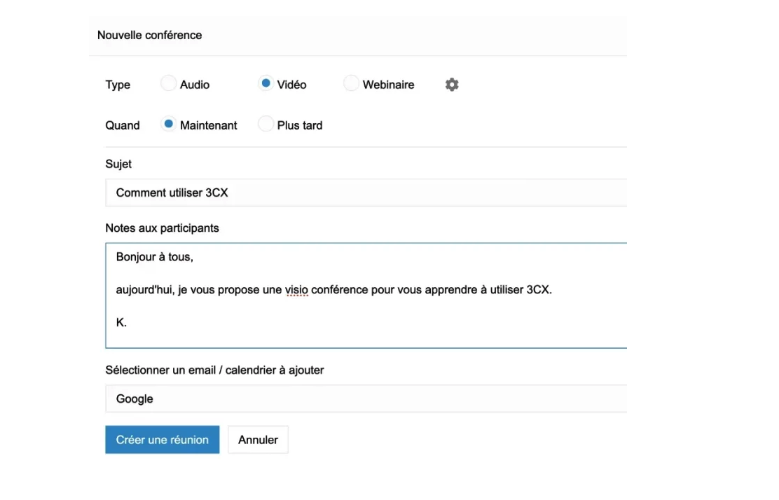This screenshot has width=779, height=500.
Task: Click the "Sélectionner un email / calendrier" label
Action: (x=214, y=370)
